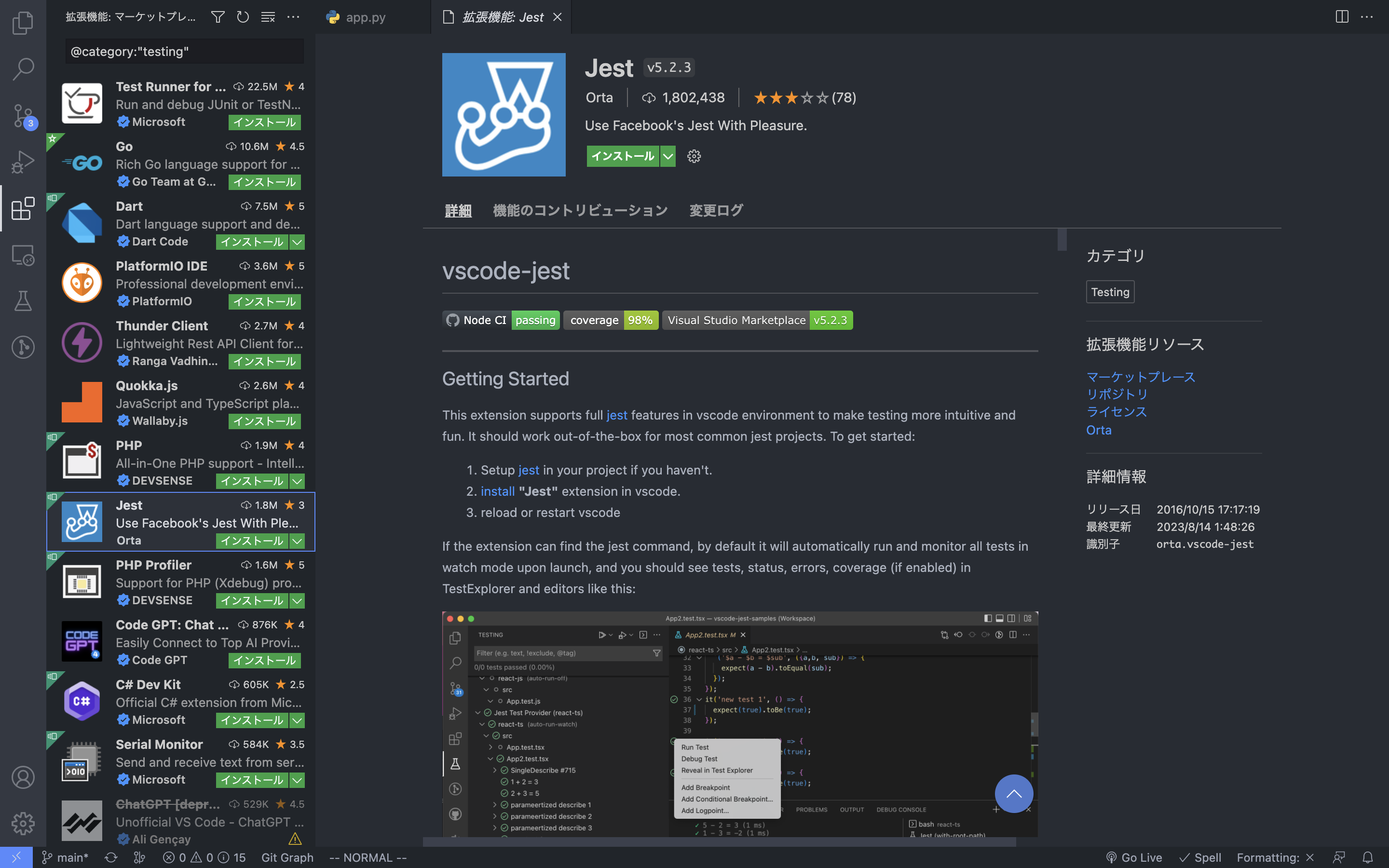Open the Remote Explorer view
This screenshot has width=1389, height=868.
click(x=23, y=255)
